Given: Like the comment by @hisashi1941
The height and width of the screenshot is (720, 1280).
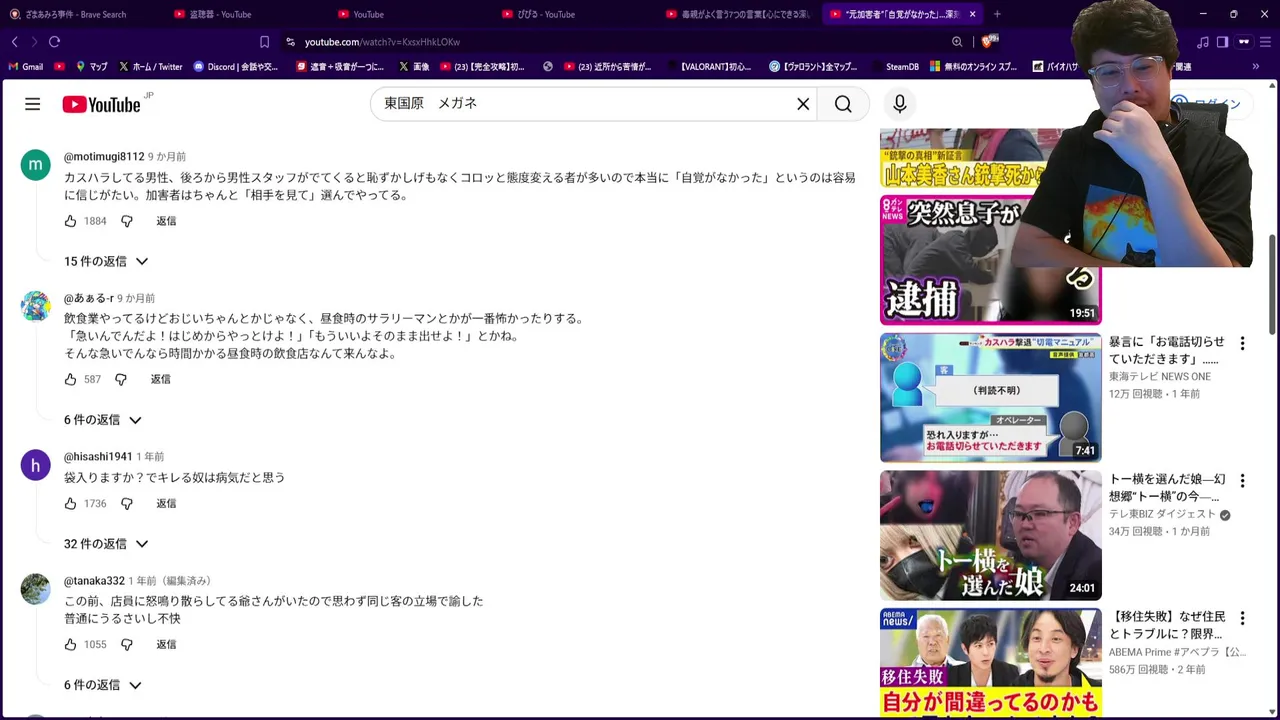Looking at the screenshot, I should tap(70, 503).
